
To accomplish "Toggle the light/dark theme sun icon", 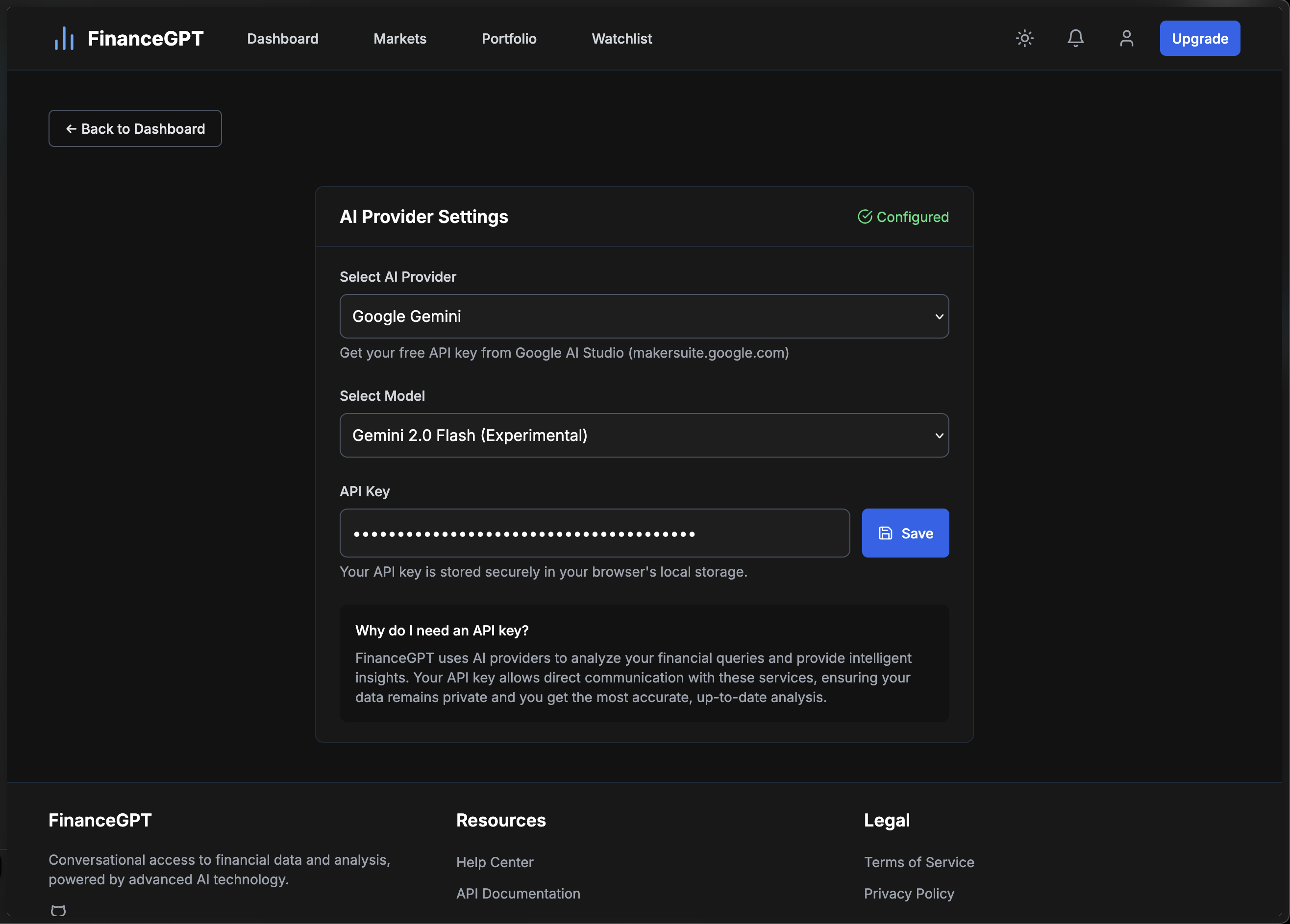I will click(1024, 39).
